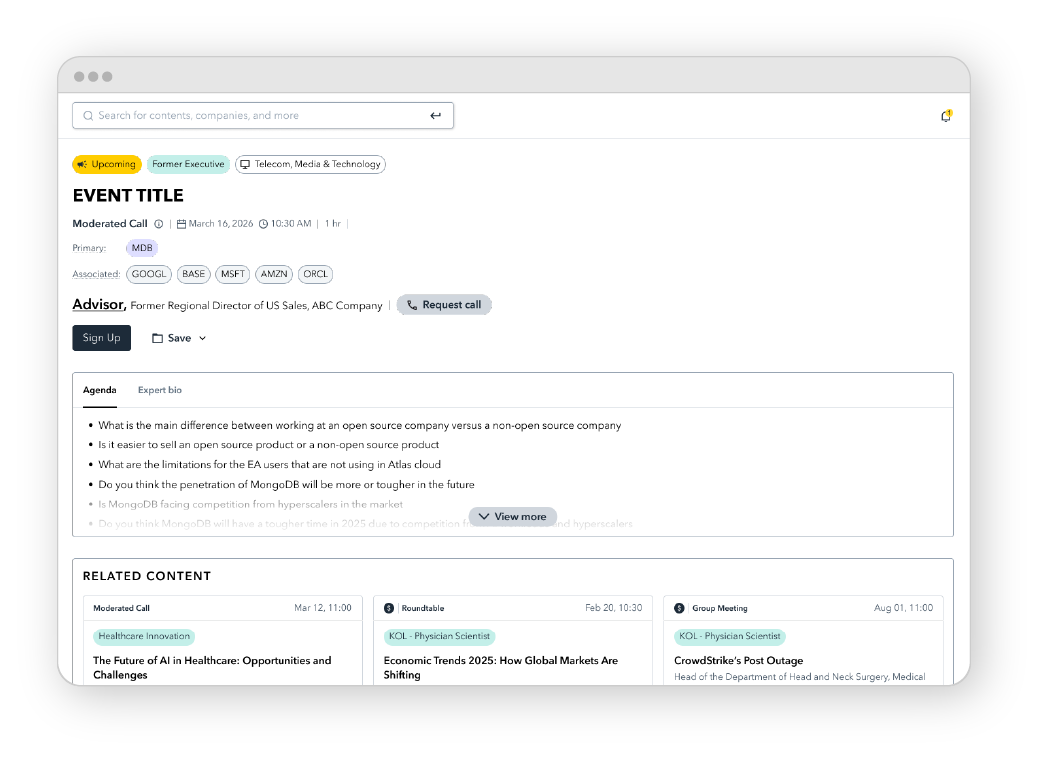This screenshot has height=759, width=1044.
Task: Click the RELATED CONTENT heading
Action: tap(146, 577)
